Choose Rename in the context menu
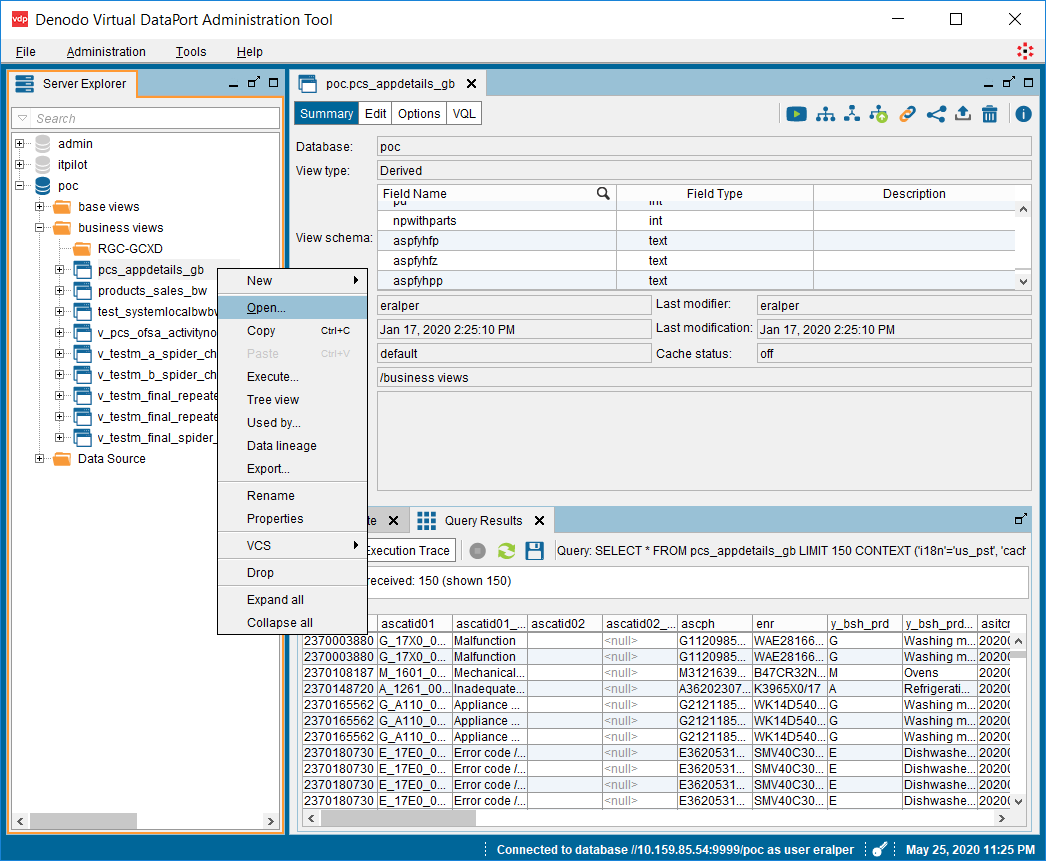The width and height of the screenshot is (1046, 861). pos(292,496)
